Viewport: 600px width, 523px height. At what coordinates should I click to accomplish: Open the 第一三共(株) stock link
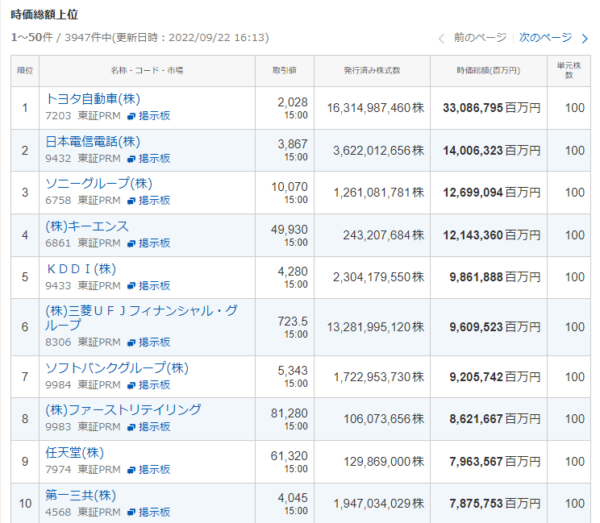(x=81, y=495)
